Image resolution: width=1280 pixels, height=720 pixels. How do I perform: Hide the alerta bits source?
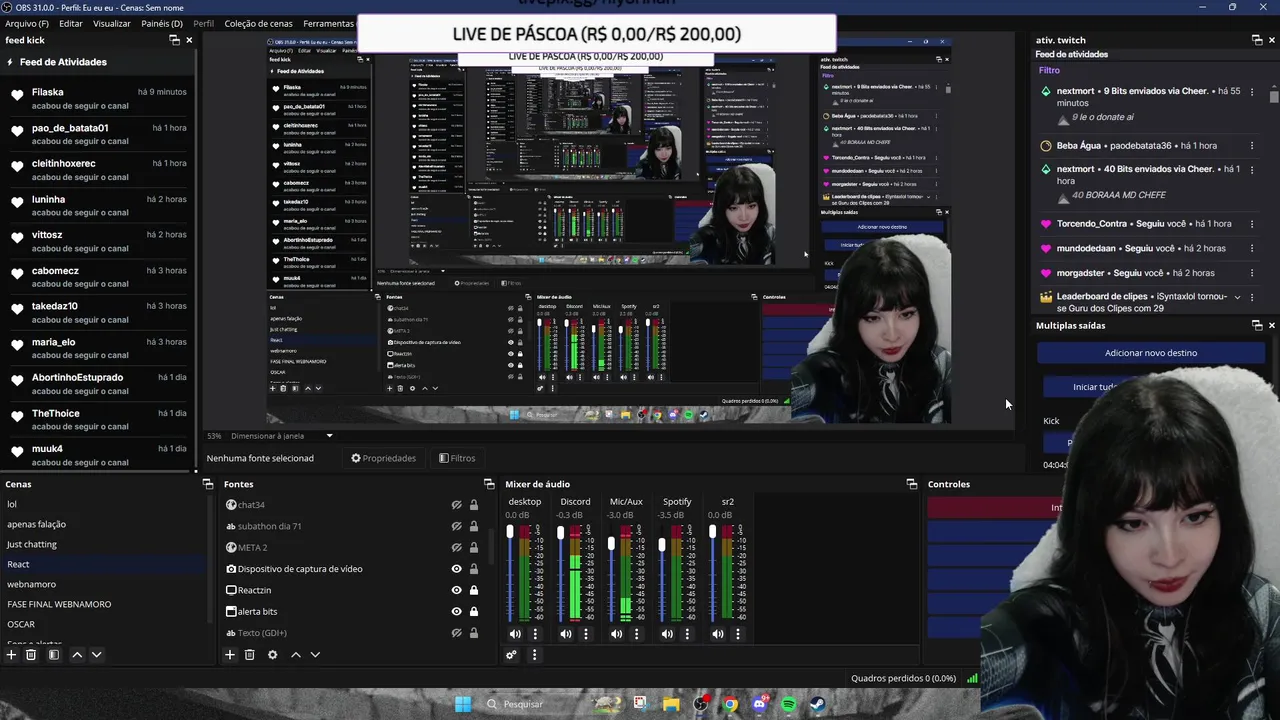pyautogui.click(x=456, y=612)
